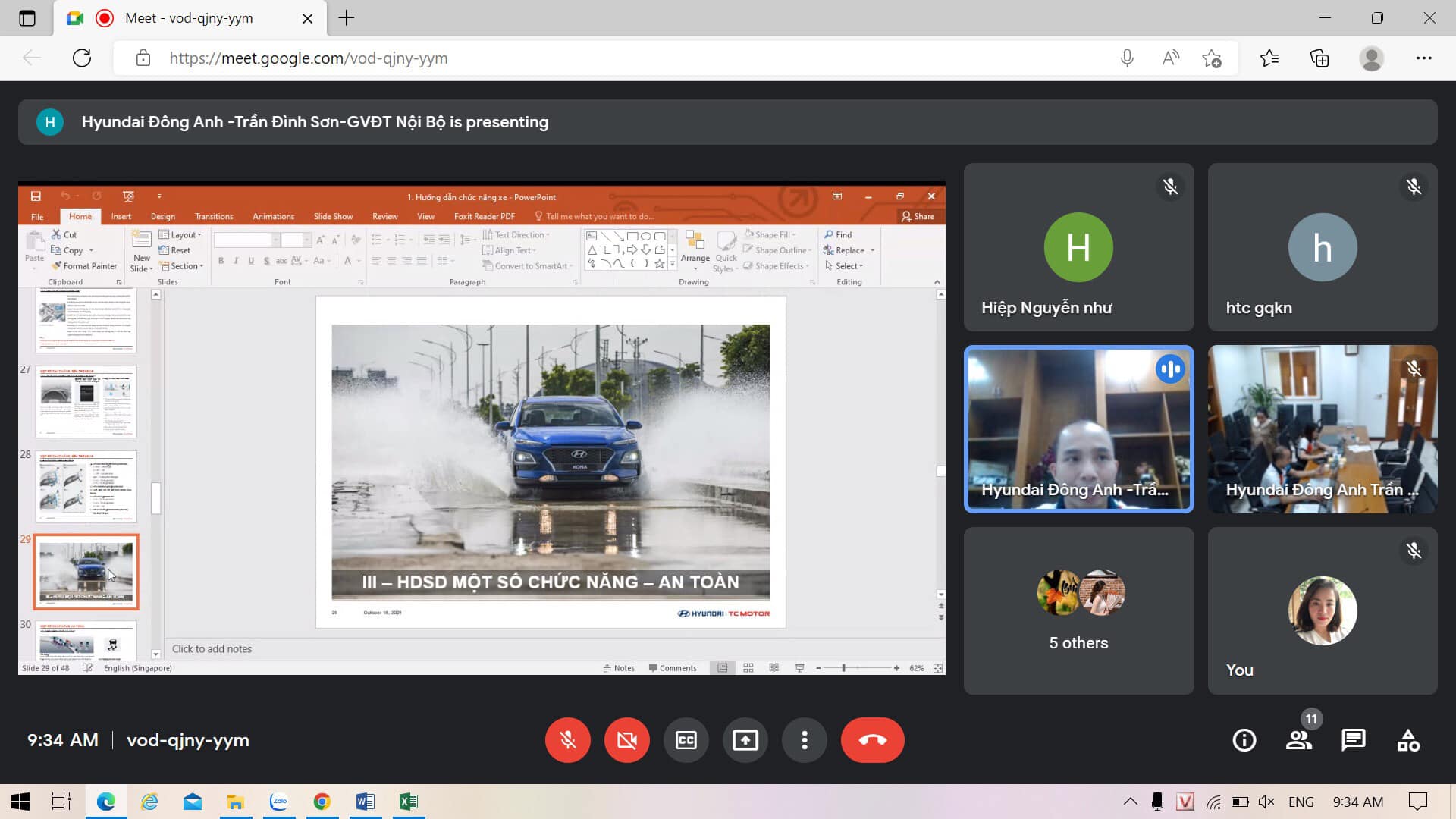Viewport: 1456px width, 819px height.
Task: Open the three-dot more options menu
Action: point(804,740)
